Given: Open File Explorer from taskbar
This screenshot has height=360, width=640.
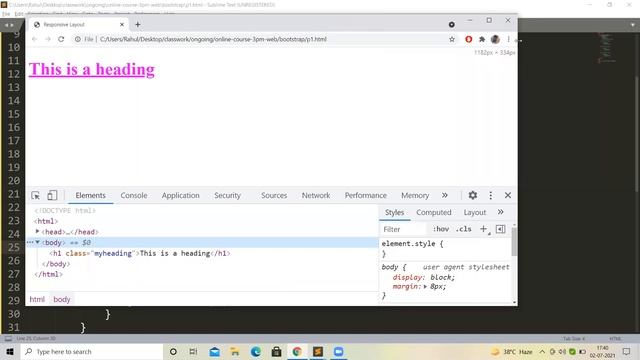Looking at the screenshot, I should tap(235, 351).
